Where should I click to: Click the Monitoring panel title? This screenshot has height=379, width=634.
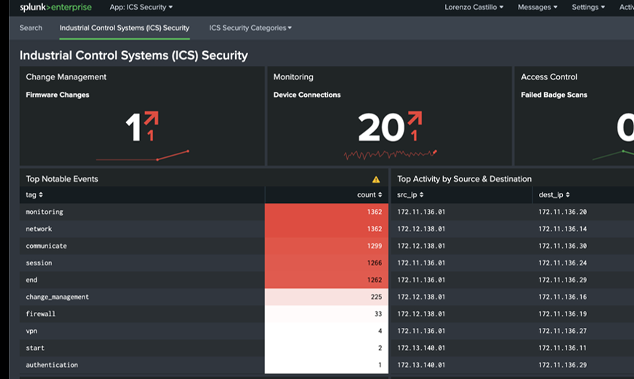[293, 77]
